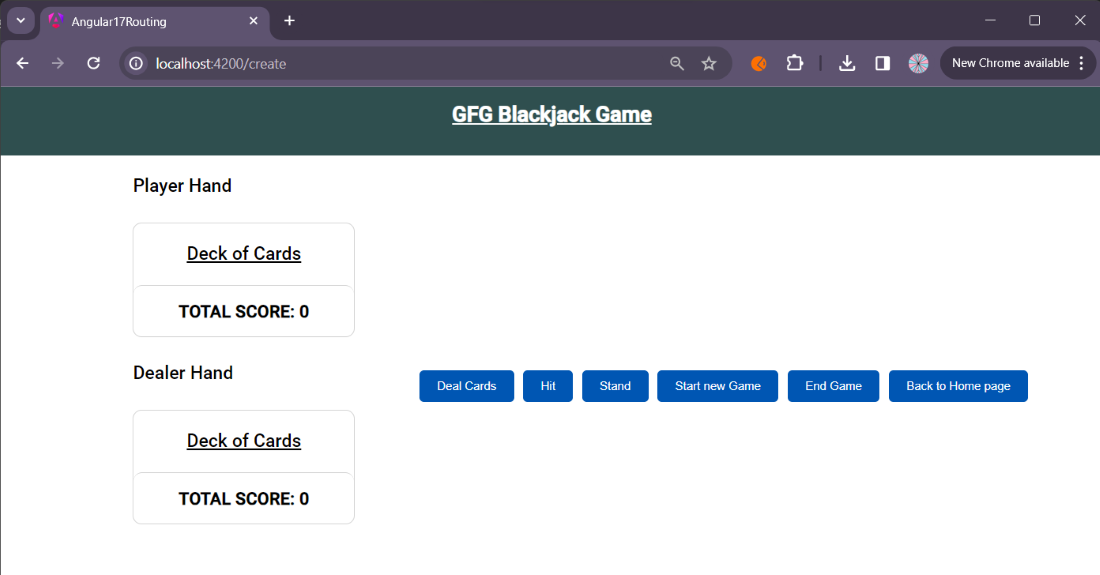
Task: Click the Player Hand TOTAL SCORE: 0 text
Action: (x=244, y=312)
